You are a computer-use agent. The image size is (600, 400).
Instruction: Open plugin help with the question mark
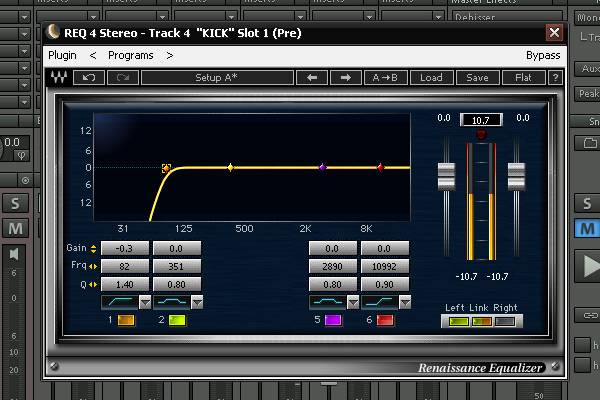555,78
